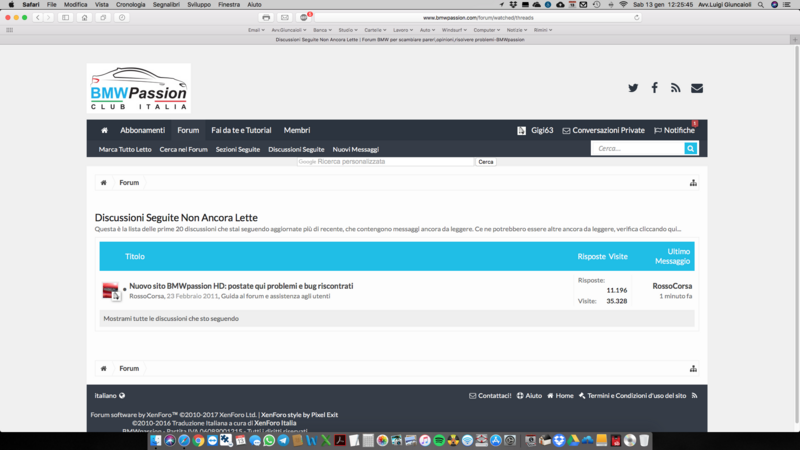Open thread Nuovo sito BMWpassion HD
The height and width of the screenshot is (450, 800).
click(x=241, y=286)
